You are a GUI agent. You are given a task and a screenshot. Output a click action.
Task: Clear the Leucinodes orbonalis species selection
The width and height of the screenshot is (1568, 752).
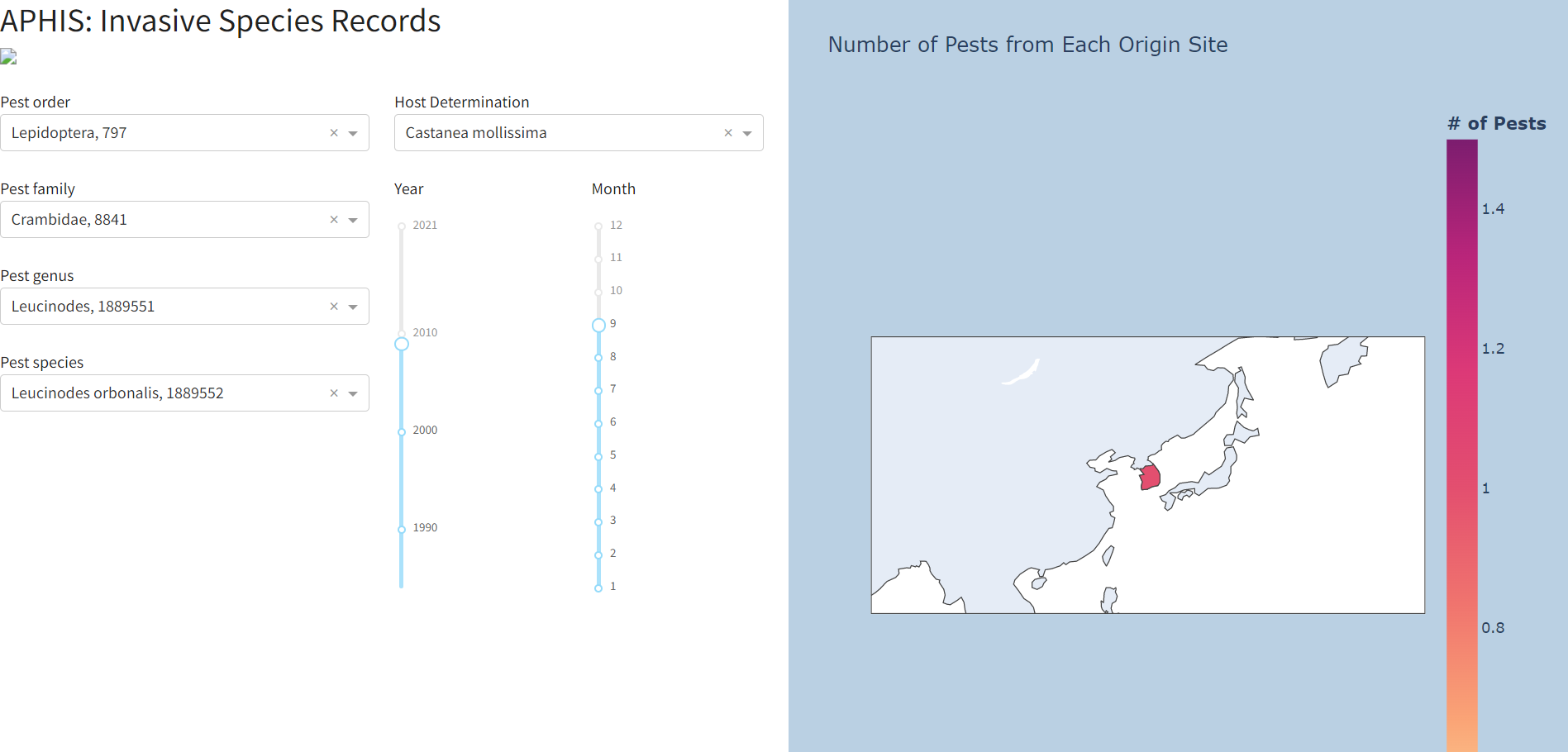(x=333, y=393)
